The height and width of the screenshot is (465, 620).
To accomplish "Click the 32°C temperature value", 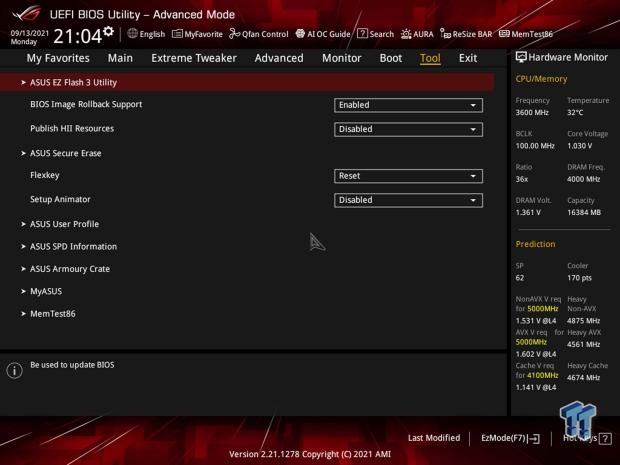I will click(575, 113).
